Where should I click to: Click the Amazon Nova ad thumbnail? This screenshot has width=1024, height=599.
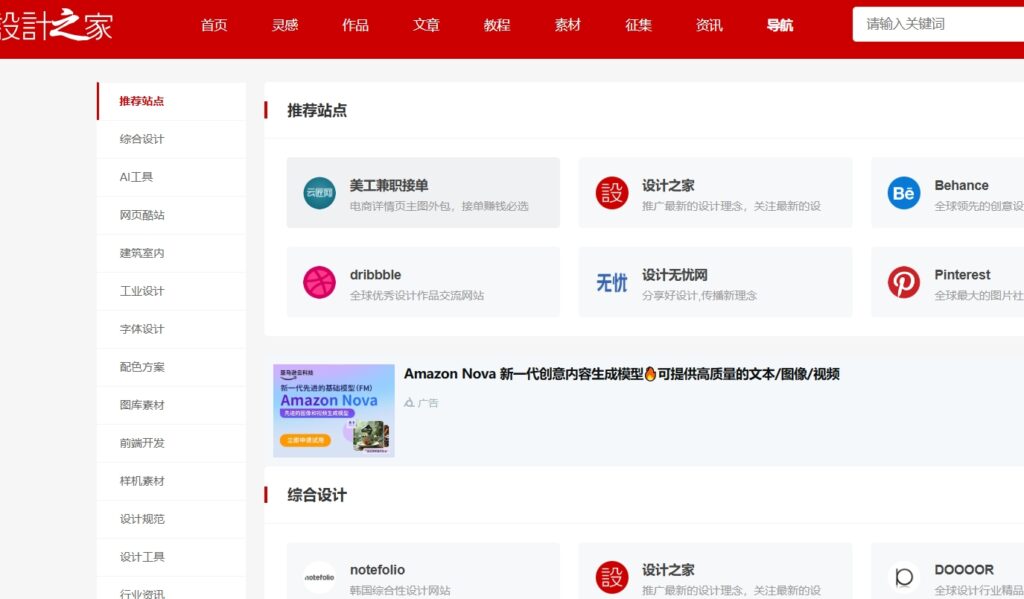tap(334, 410)
